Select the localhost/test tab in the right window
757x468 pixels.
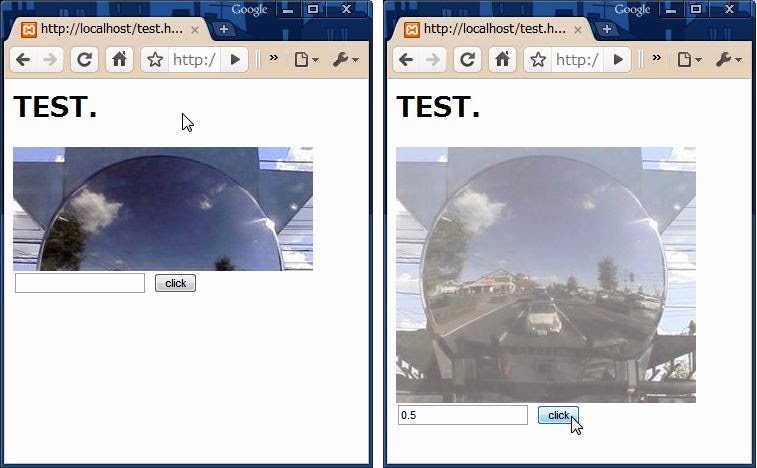[x=493, y=29]
